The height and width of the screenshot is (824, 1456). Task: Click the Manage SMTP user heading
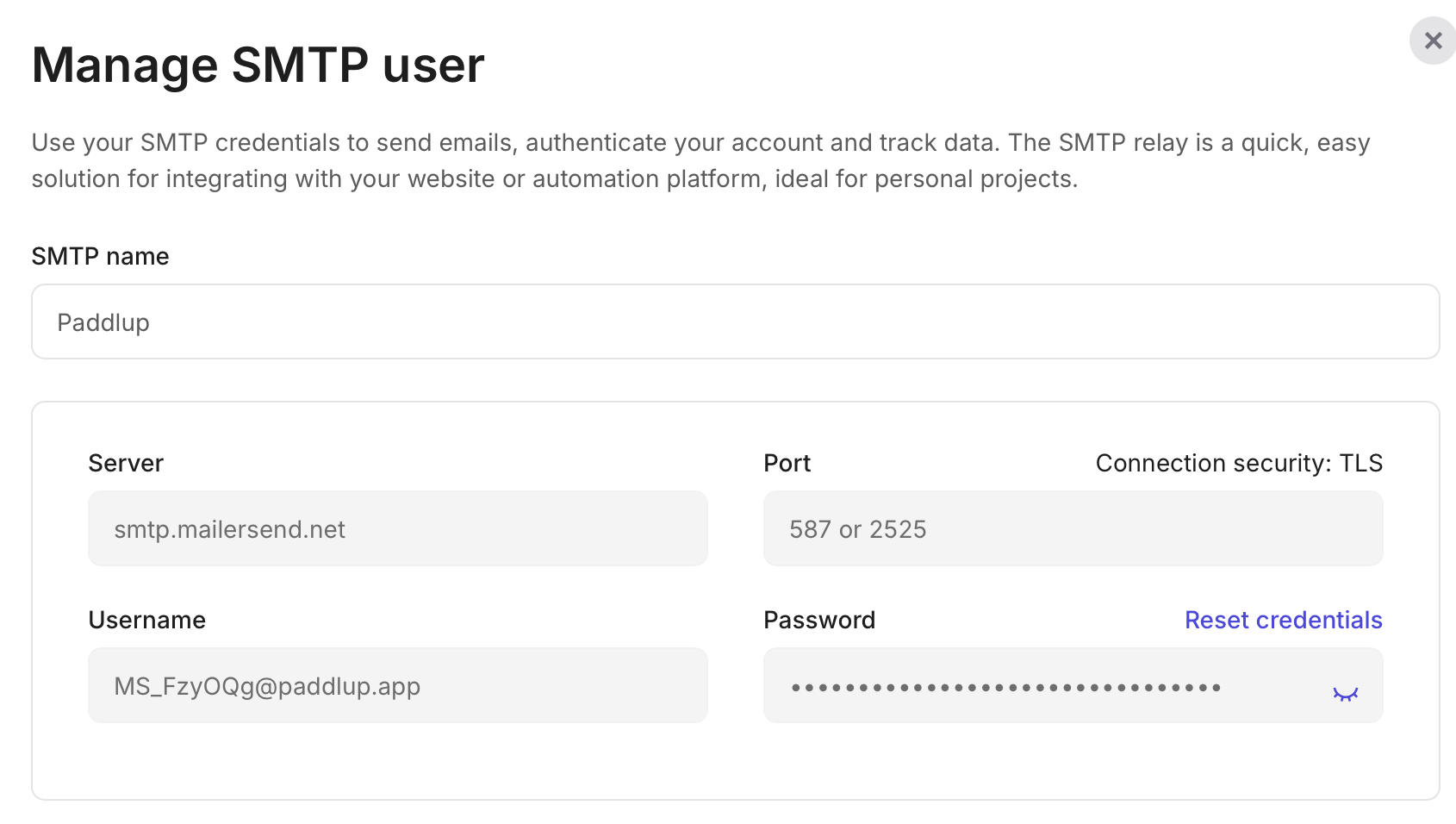point(258,65)
